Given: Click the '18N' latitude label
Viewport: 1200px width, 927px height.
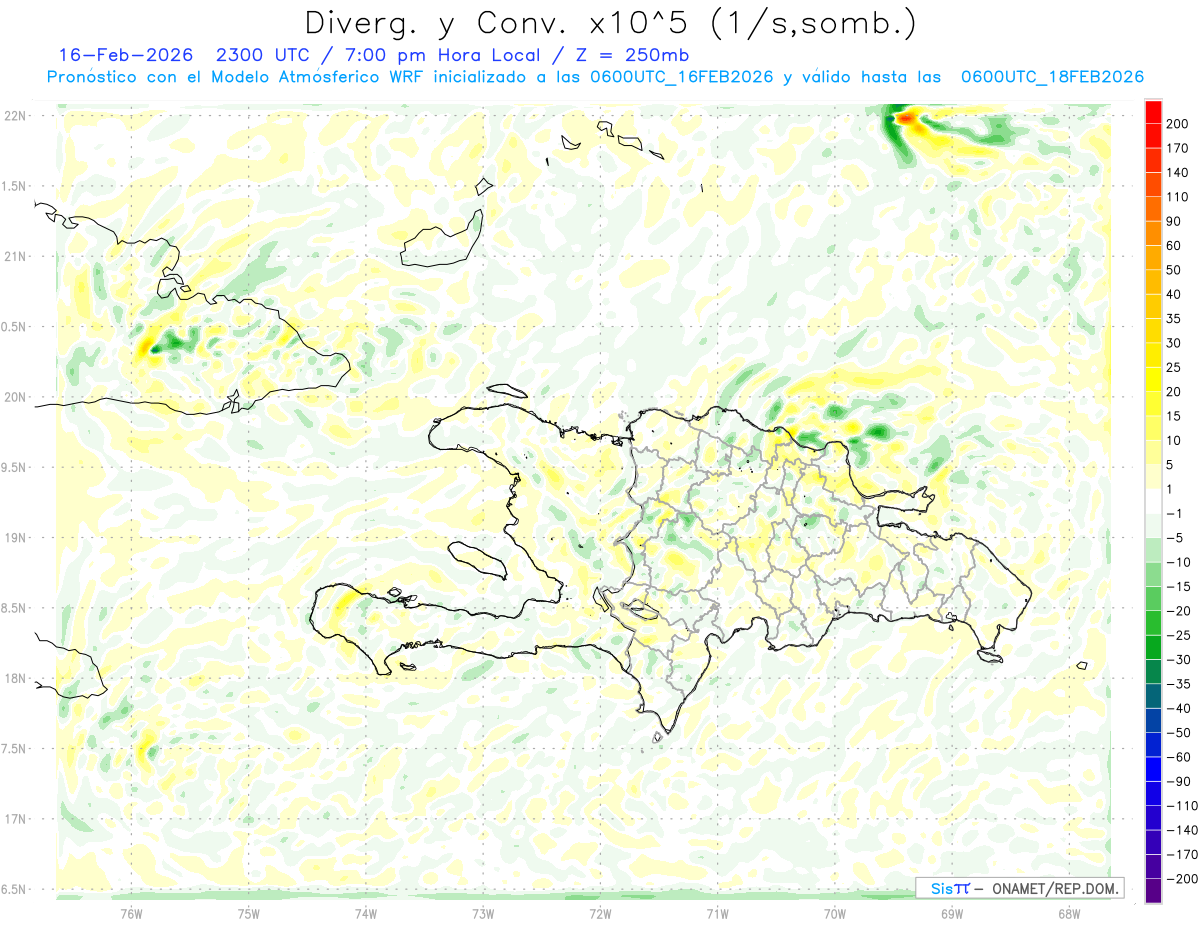Looking at the screenshot, I should coord(15,678).
